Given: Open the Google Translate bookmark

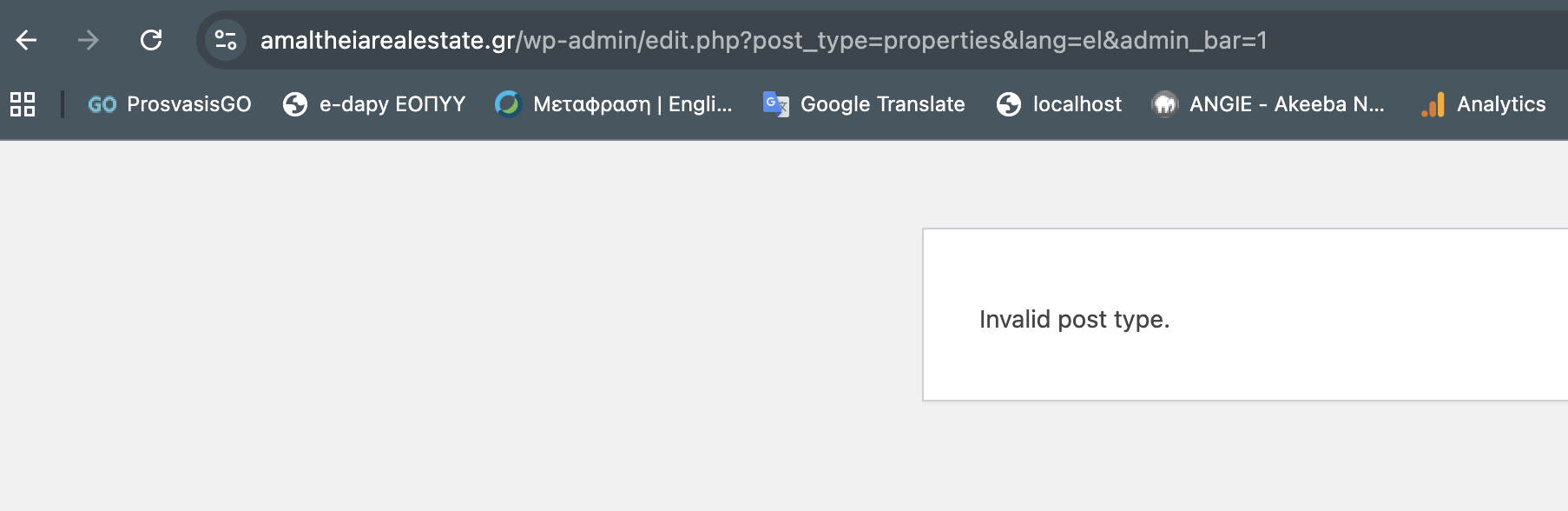Looking at the screenshot, I should coord(882,104).
